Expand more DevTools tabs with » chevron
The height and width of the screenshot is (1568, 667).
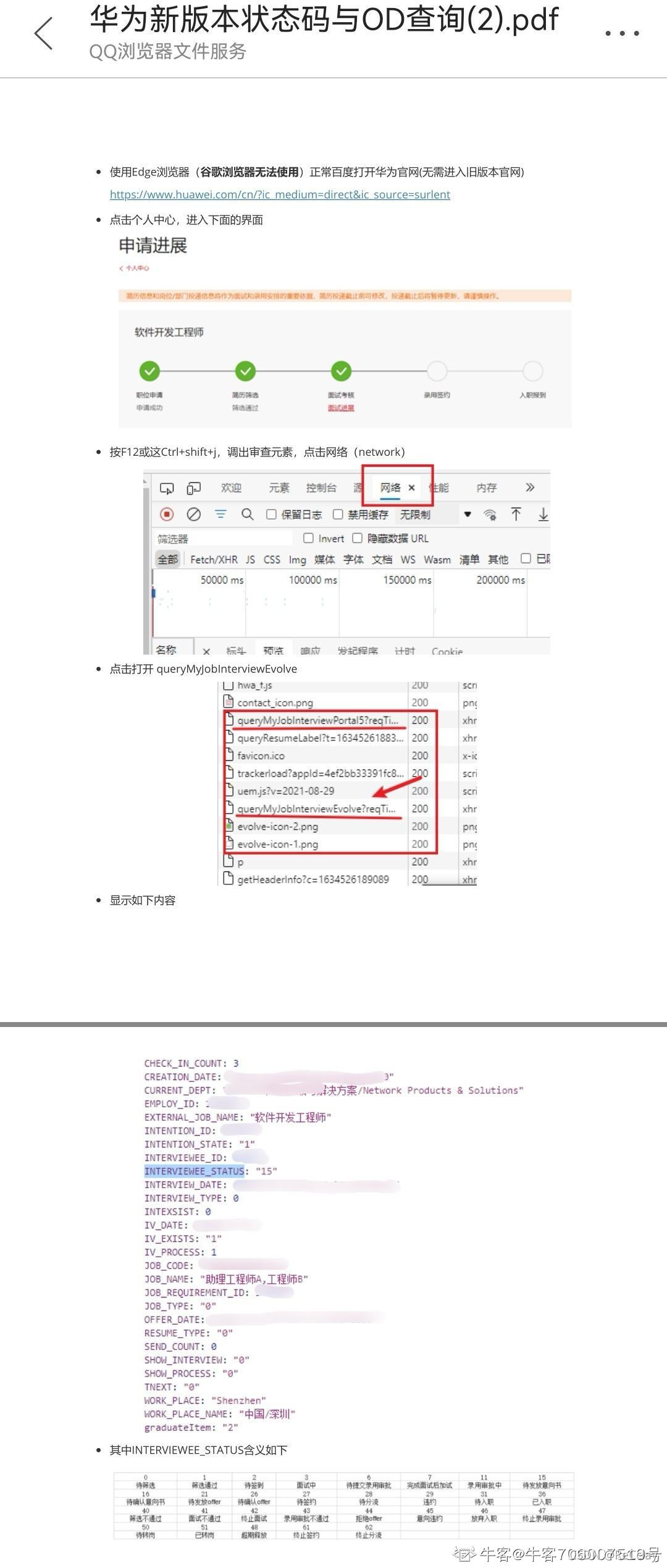(530, 487)
